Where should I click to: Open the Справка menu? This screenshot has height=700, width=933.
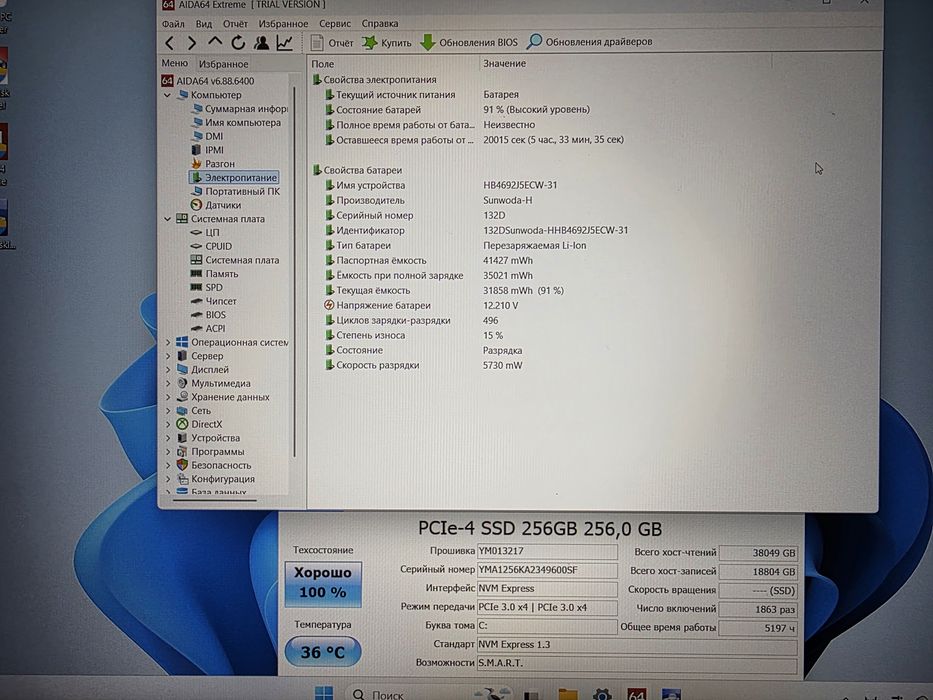point(380,24)
